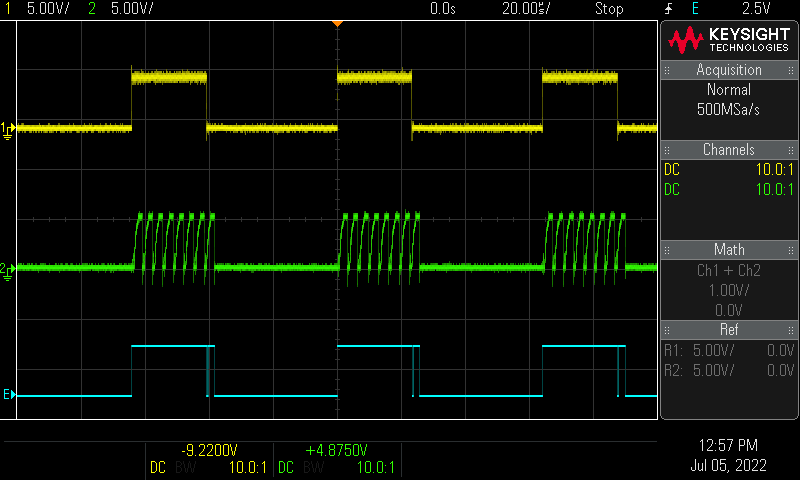The height and width of the screenshot is (480, 800).
Task: Click the -9.2200V channel 1 offset
Action: [x=209, y=450]
